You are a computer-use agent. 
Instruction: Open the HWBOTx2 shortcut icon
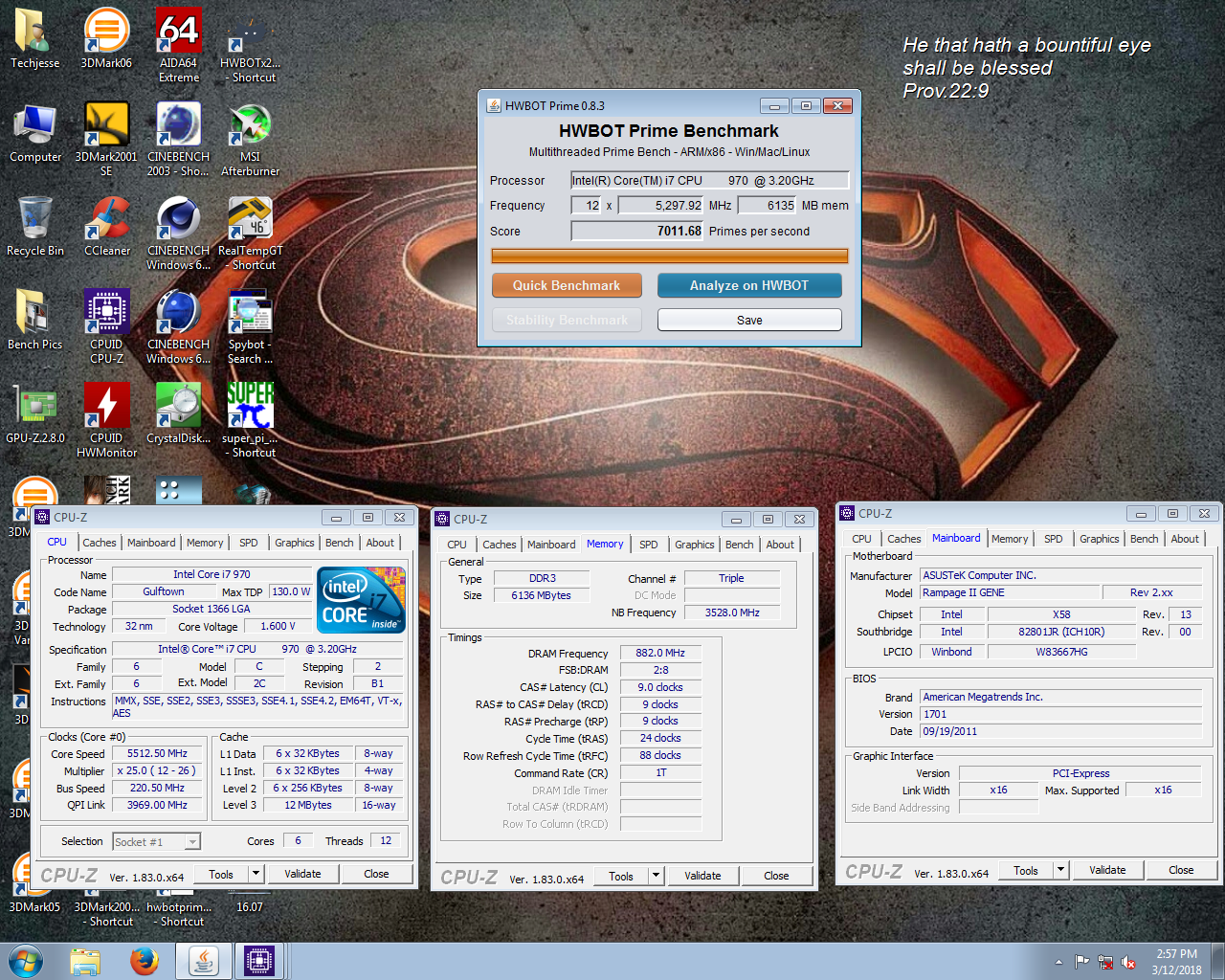point(250,45)
